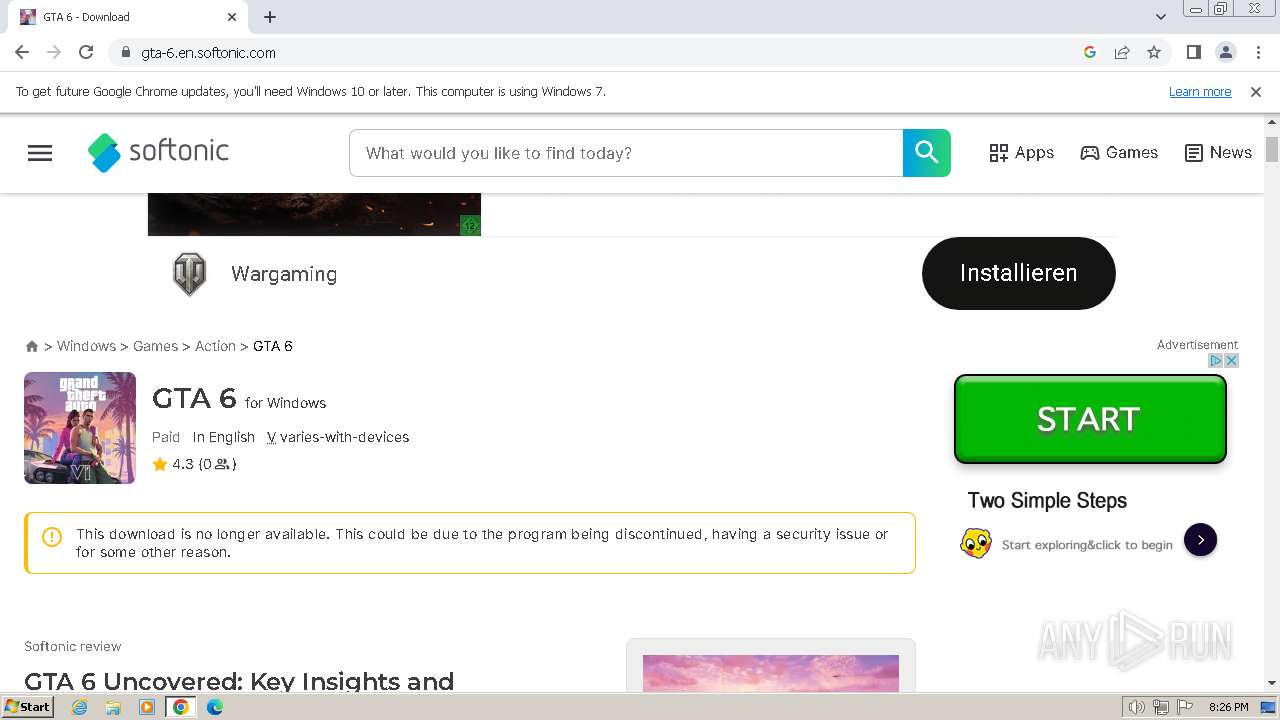Click the AdChoices triangle icon
Viewport: 1280px width, 720px height.
[1217, 360]
